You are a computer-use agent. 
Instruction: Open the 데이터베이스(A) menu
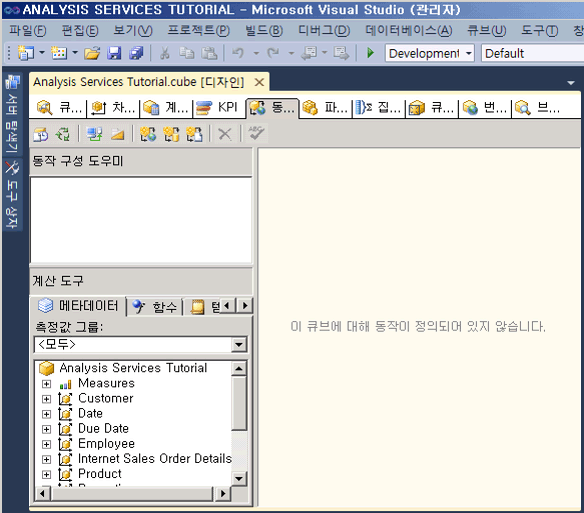[409, 31]
